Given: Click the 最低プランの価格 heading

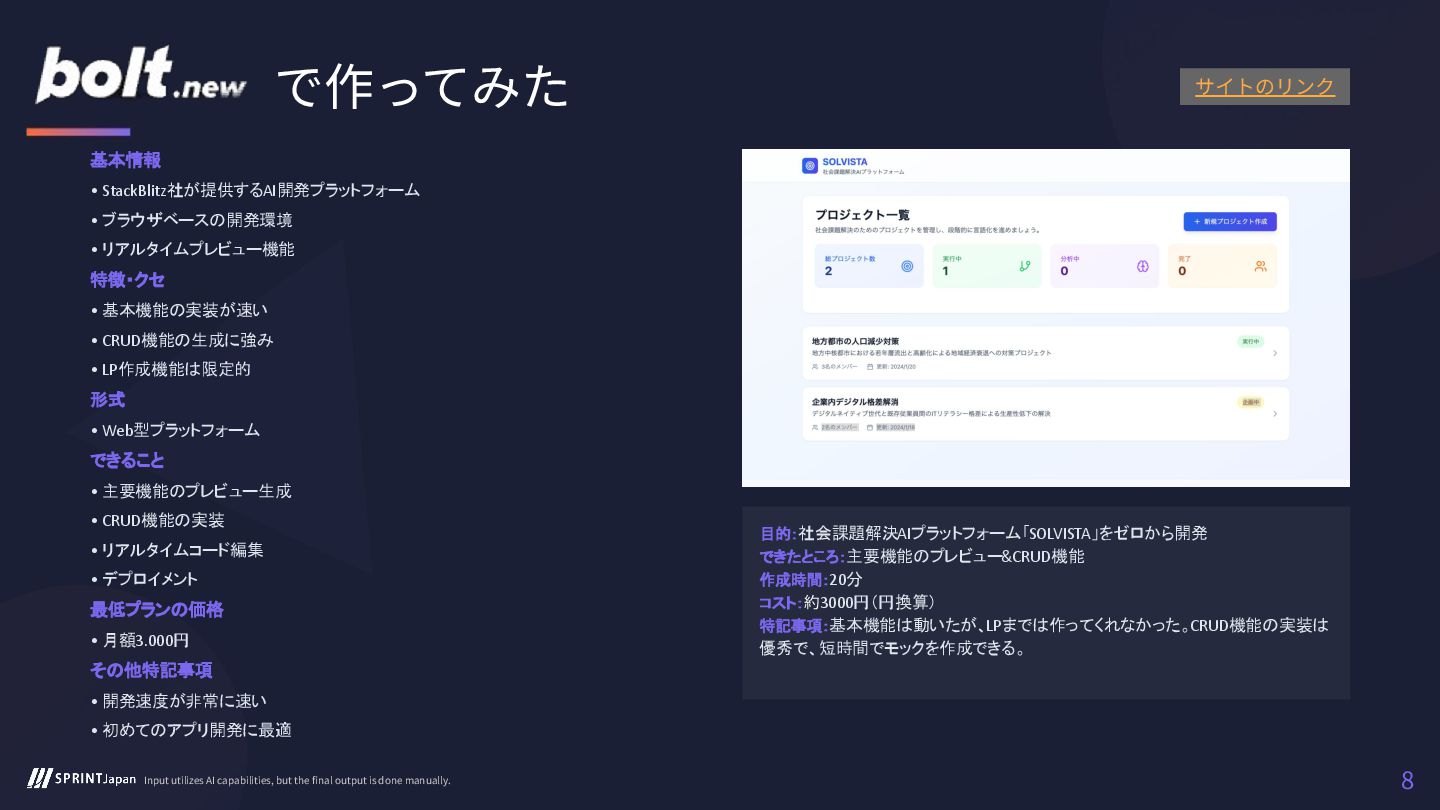Looking at the screenshot, I should pos(157,610).
